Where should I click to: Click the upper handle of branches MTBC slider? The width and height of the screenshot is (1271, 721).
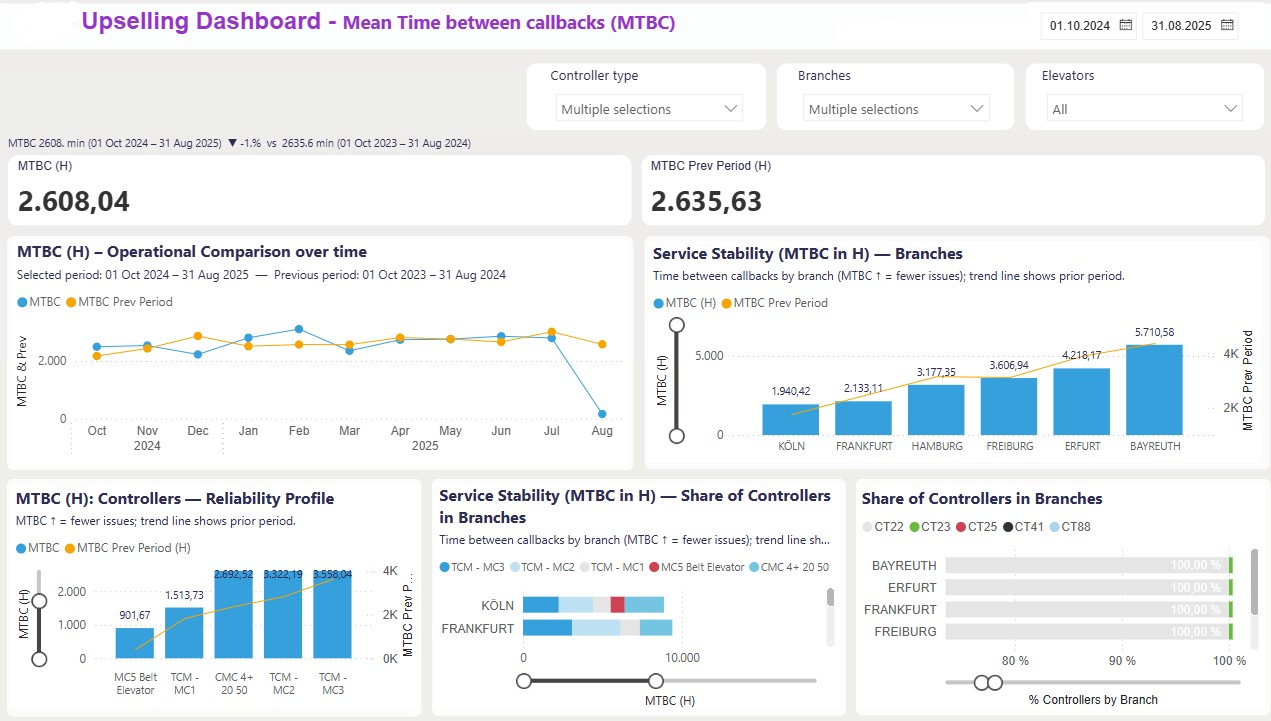(677, 324)
